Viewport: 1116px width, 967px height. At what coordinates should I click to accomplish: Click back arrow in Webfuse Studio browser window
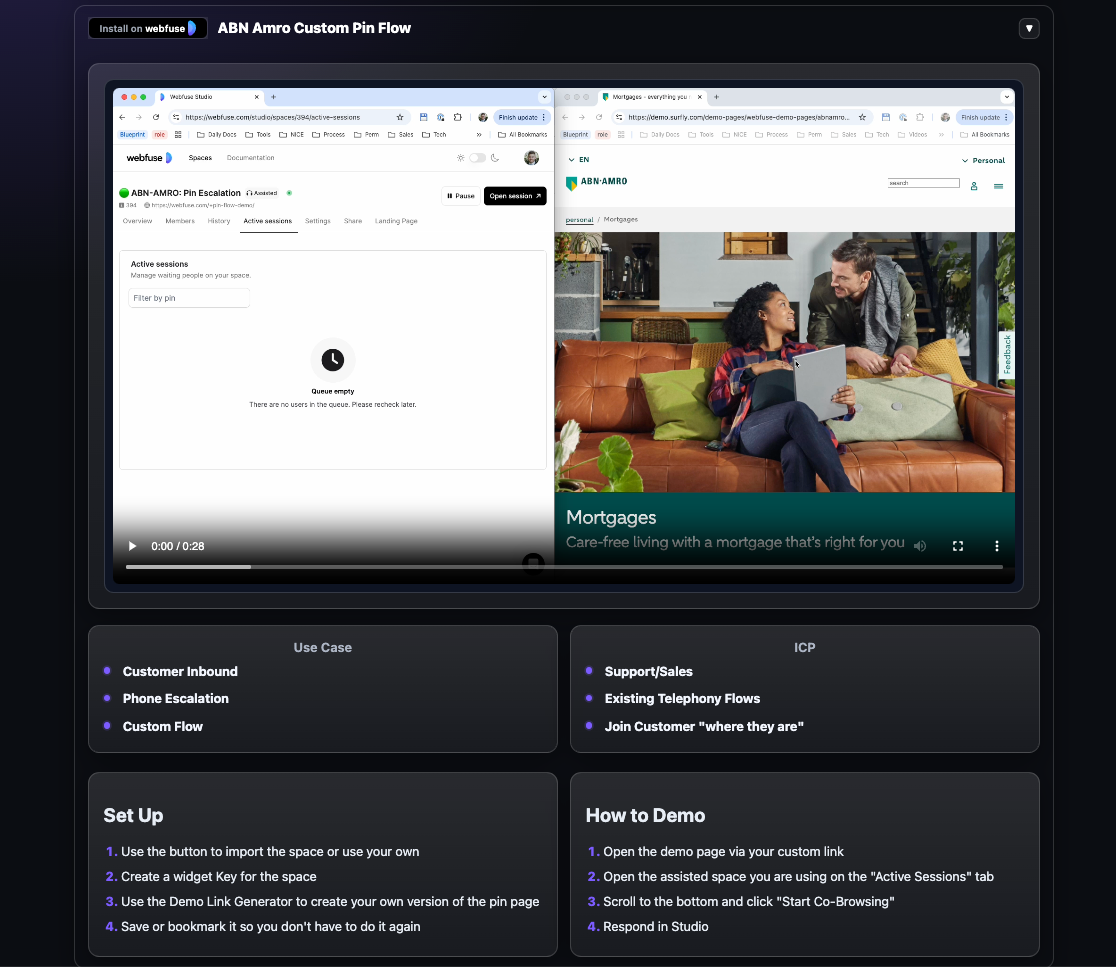(122, 117)
